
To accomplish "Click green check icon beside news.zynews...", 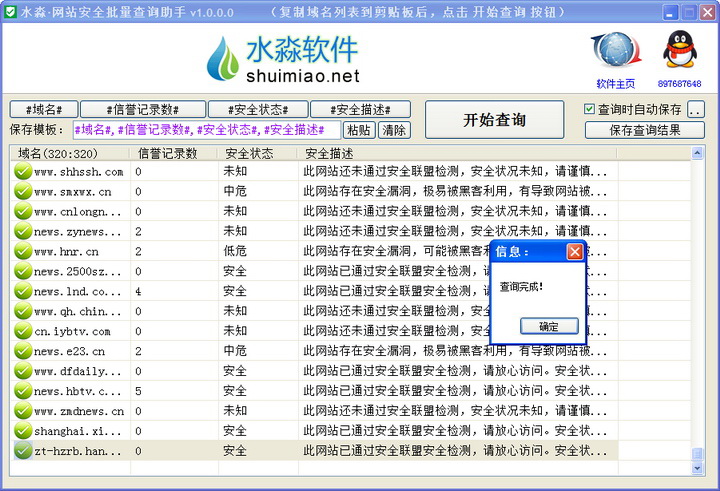I will (x=23, y=231).
